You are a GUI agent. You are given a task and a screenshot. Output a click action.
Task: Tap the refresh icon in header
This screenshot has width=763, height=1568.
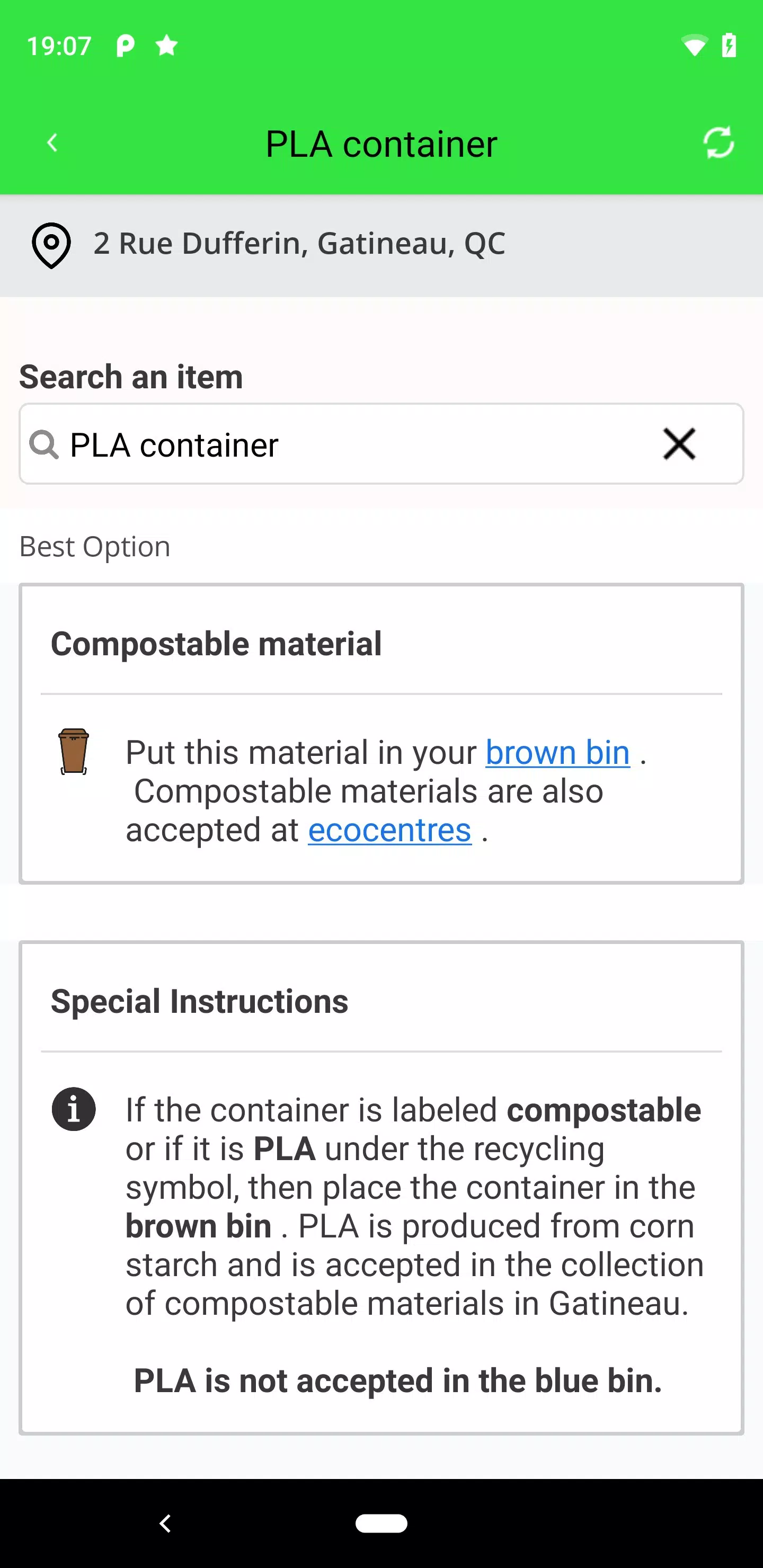click(718, 143)
